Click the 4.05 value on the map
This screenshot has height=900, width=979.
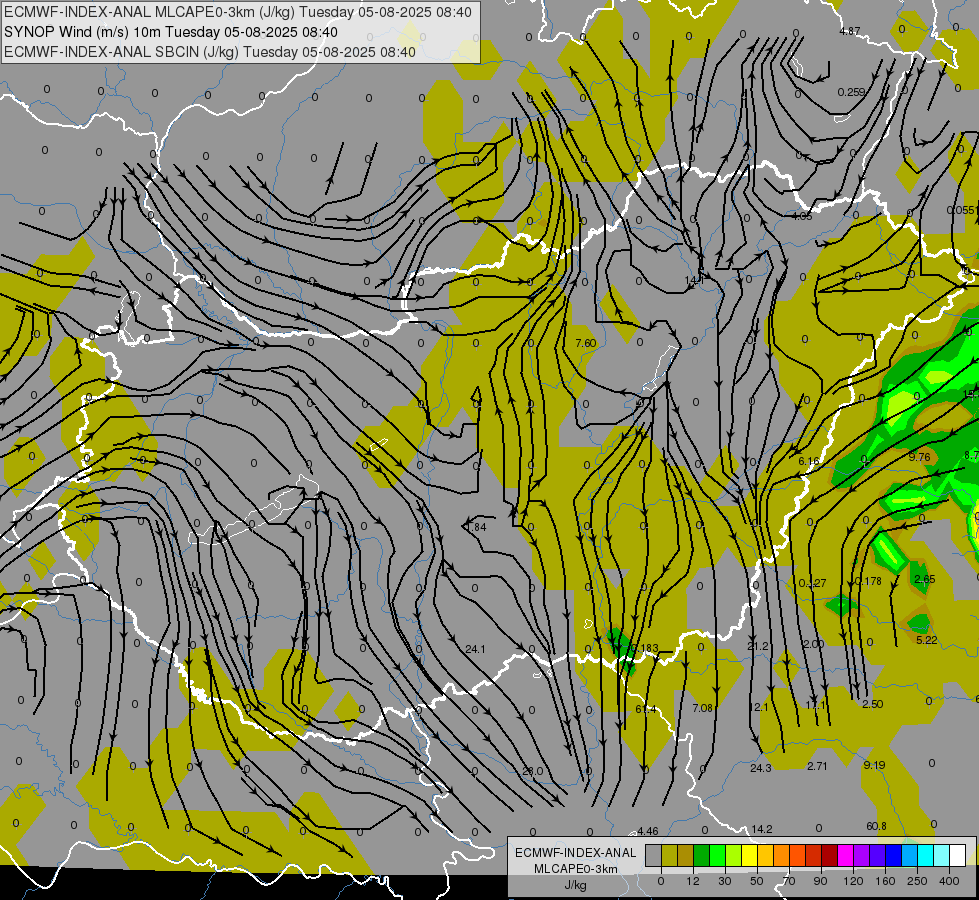(x=802, y=216)
